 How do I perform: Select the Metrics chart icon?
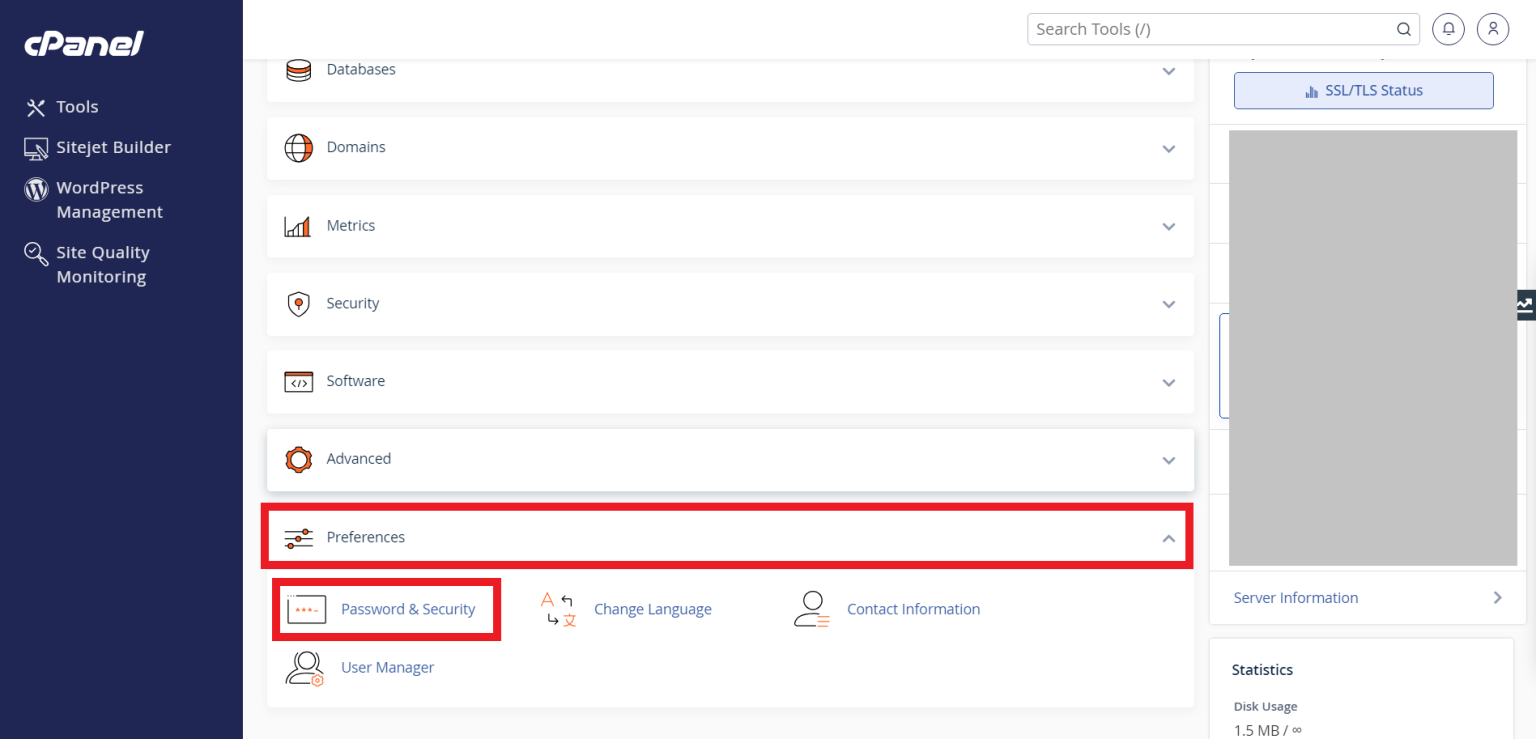(x=298, y=226)
